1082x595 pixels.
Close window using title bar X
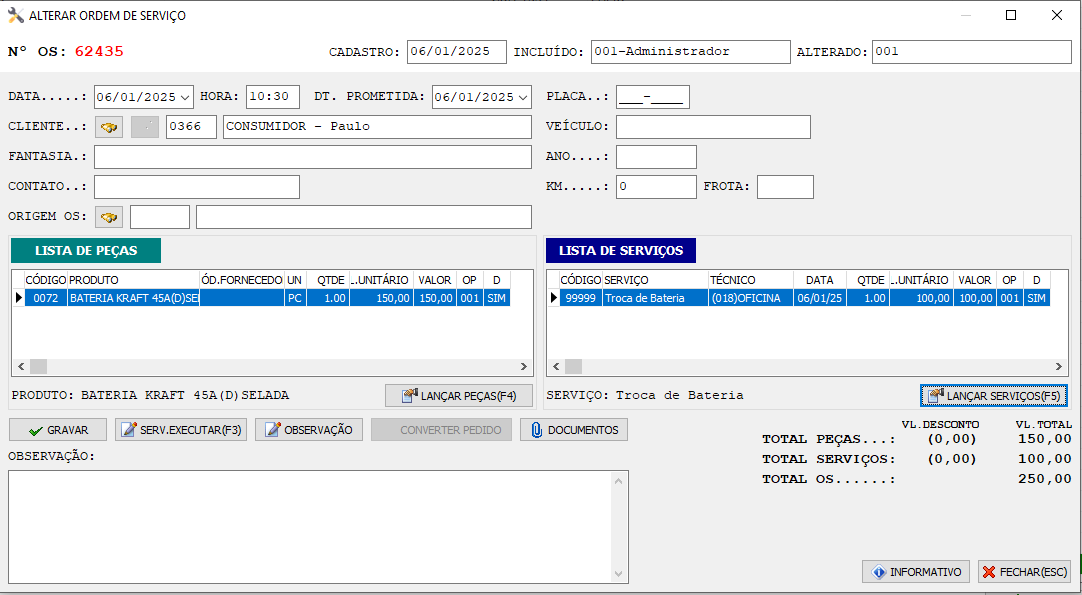tap(1056, 15)
